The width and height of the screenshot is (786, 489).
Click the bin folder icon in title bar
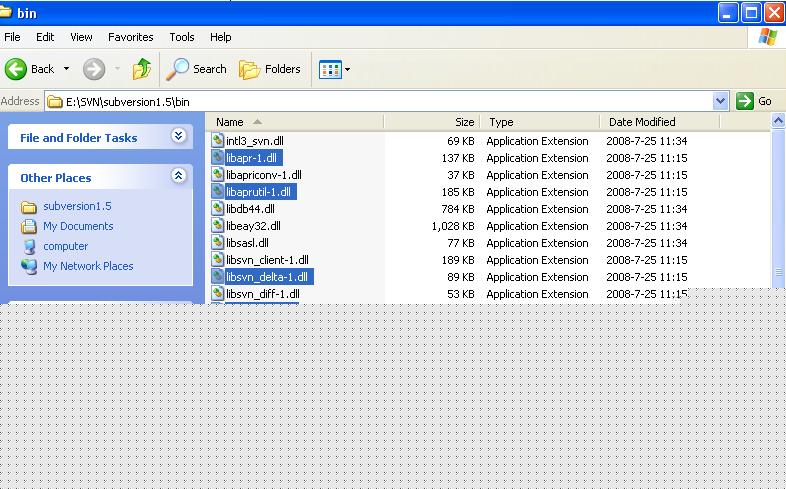click(6, 12)
